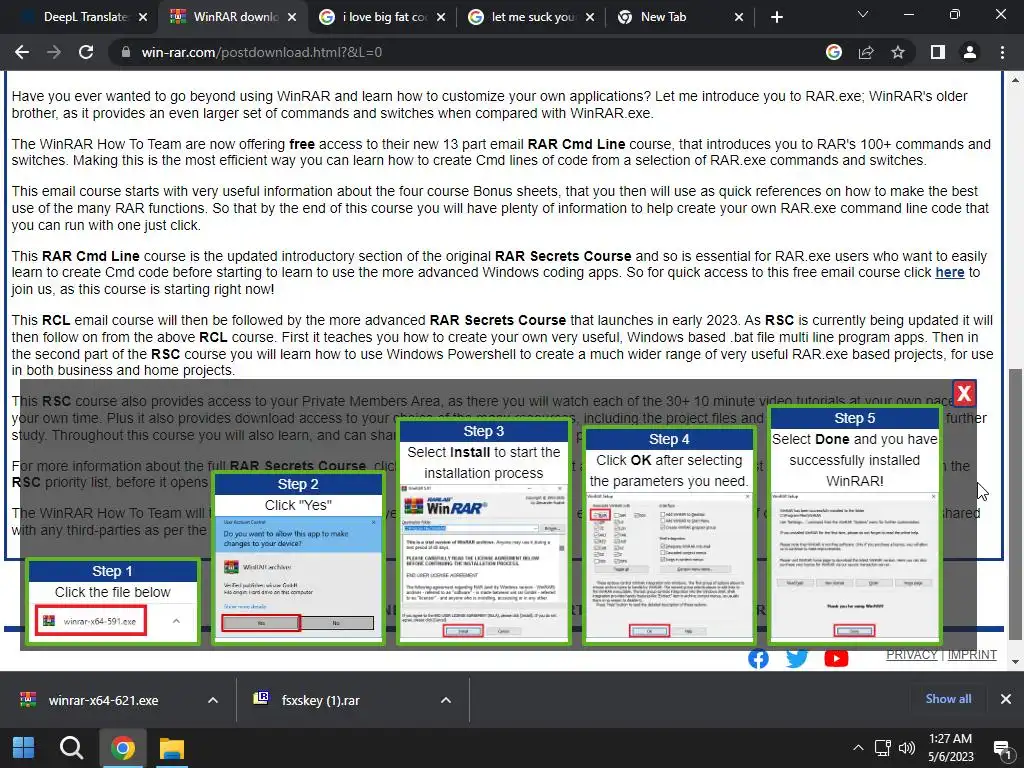
Task: Close the downloads bar
Action: pyautogui.click(x=1006, y=699)
